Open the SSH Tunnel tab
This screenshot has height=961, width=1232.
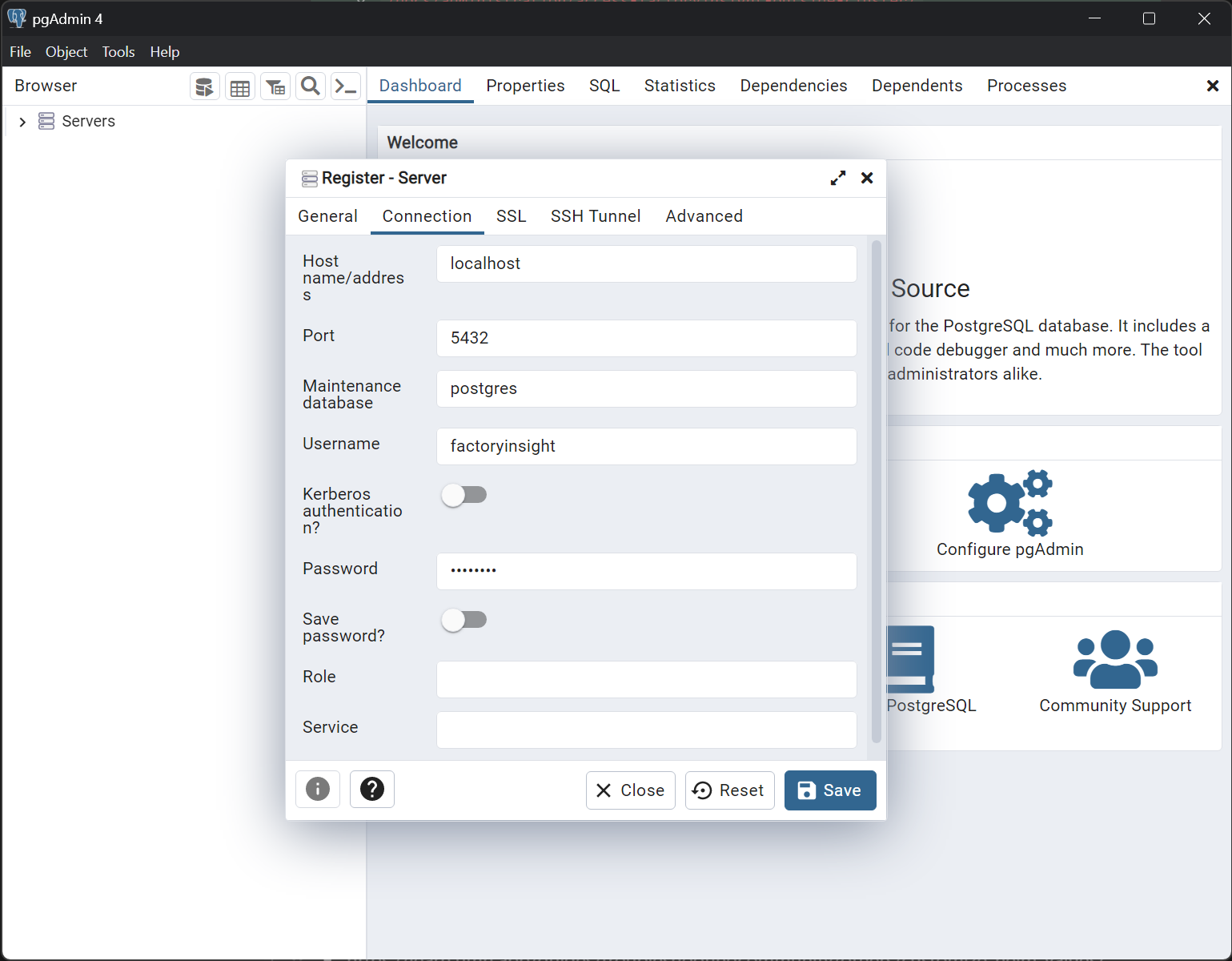(x=596, y=216)
